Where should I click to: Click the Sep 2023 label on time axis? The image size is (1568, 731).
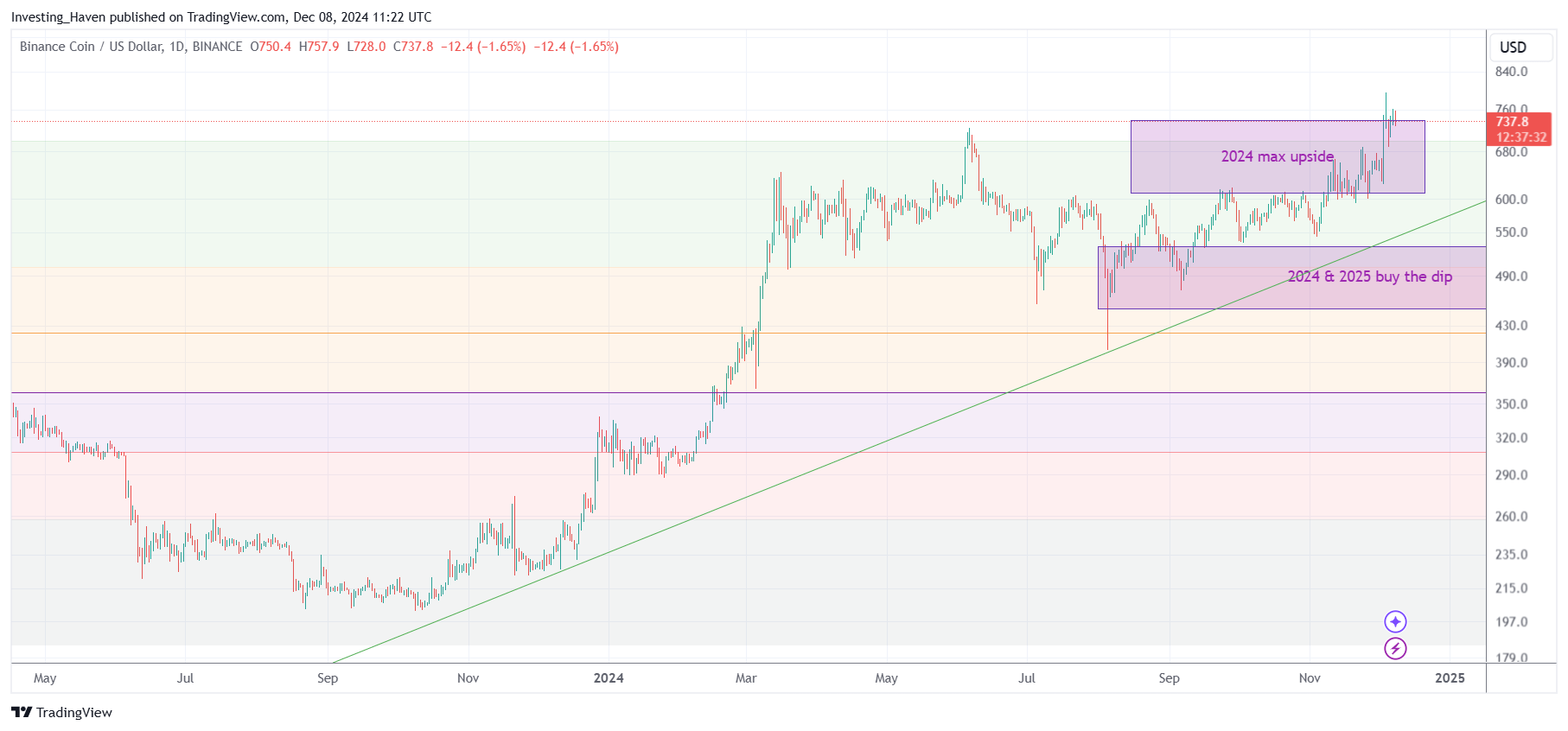click(328, 678)
